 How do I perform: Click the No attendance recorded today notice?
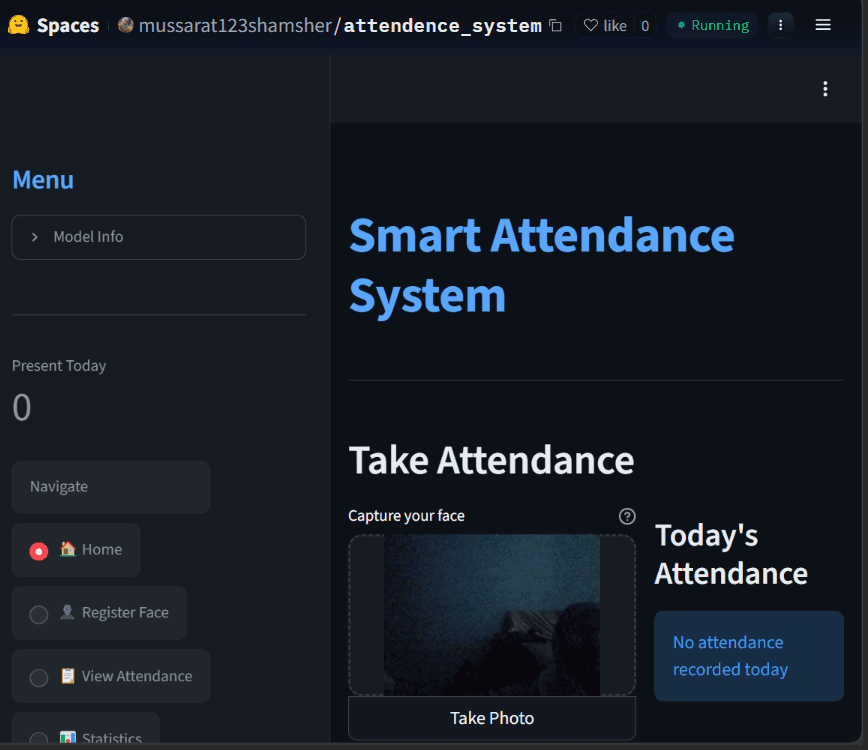pyautogui.click(x=748, y=656)
